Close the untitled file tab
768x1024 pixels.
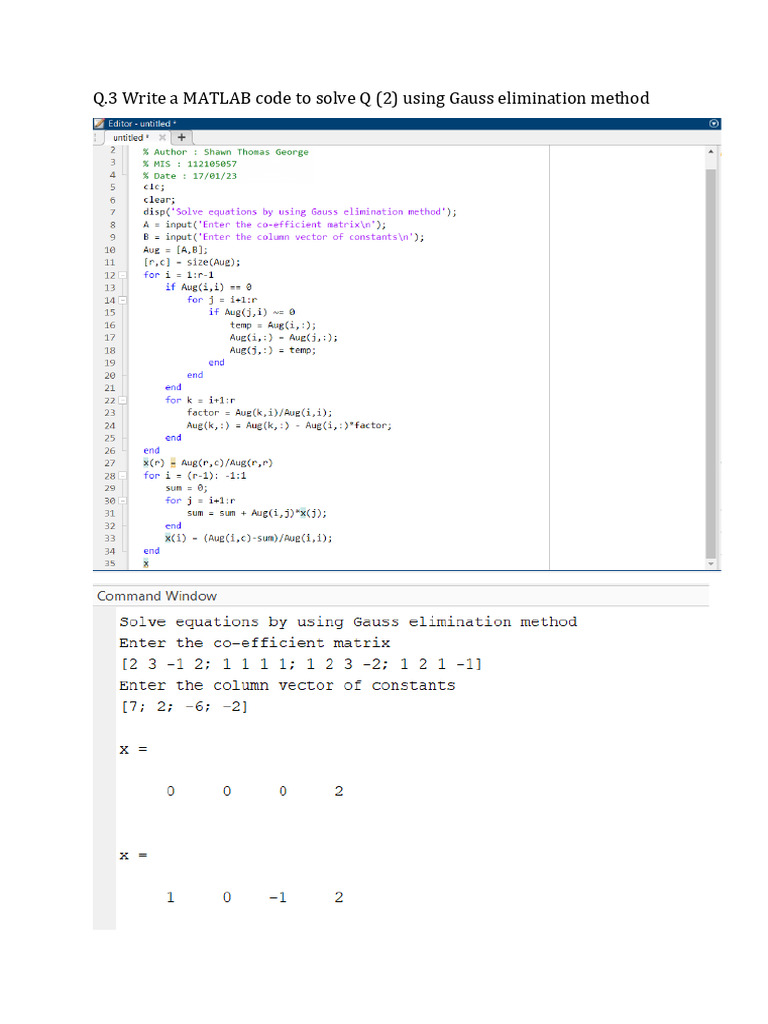click(162, 137)
